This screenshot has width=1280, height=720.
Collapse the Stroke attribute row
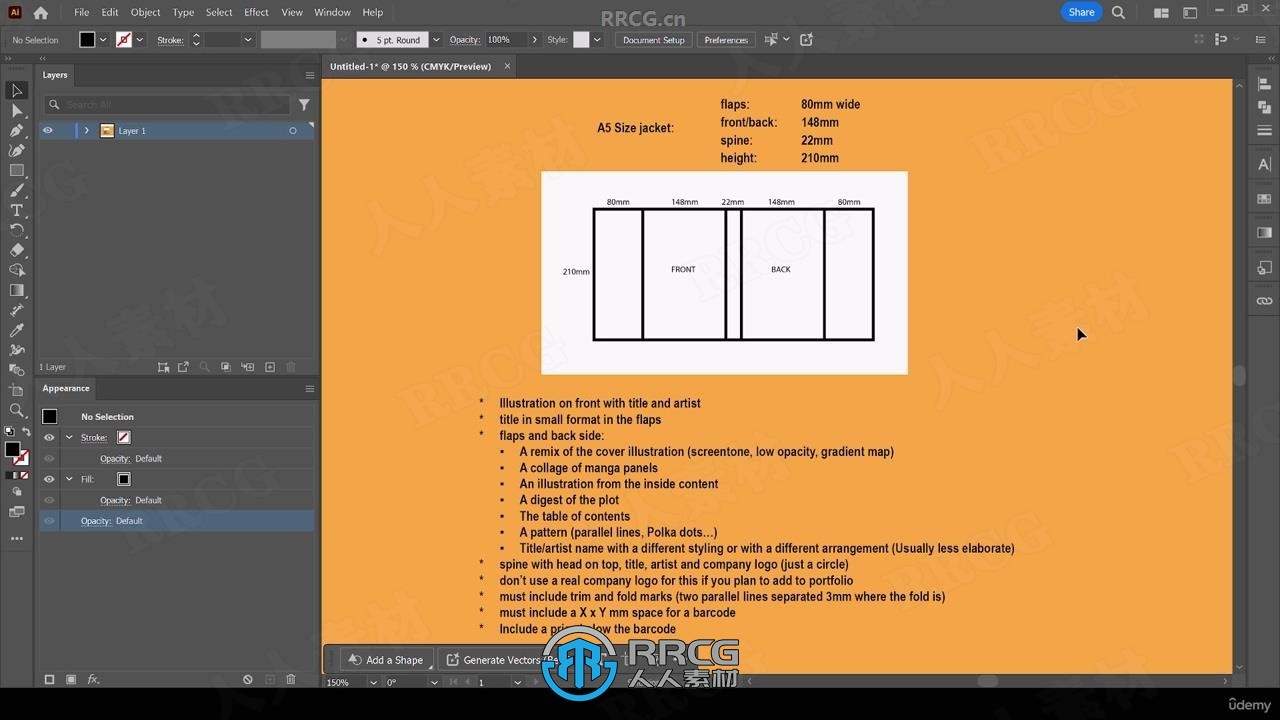(69, 437)
